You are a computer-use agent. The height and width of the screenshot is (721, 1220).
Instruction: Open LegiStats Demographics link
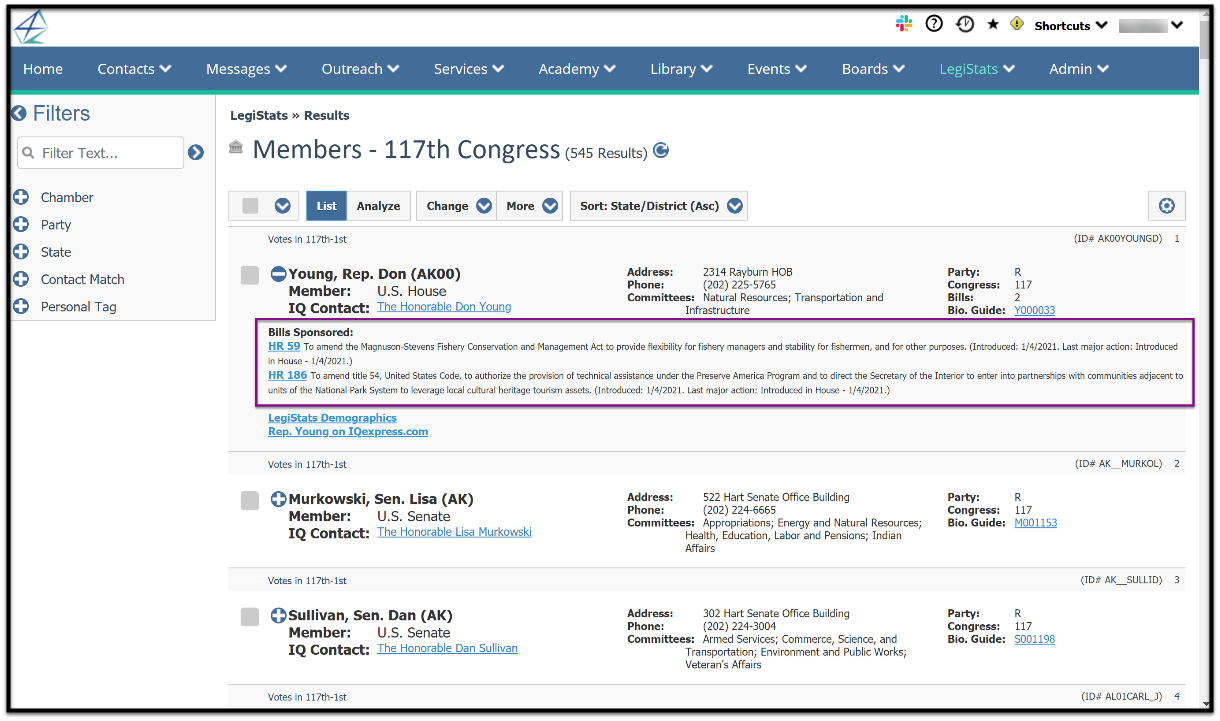coord(332,418)
